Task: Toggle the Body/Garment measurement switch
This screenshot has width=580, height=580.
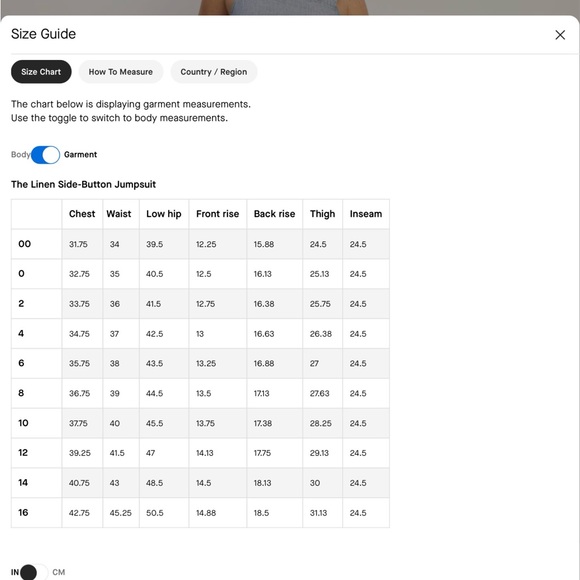Action: pyautogui.click(x=45, y=155)
